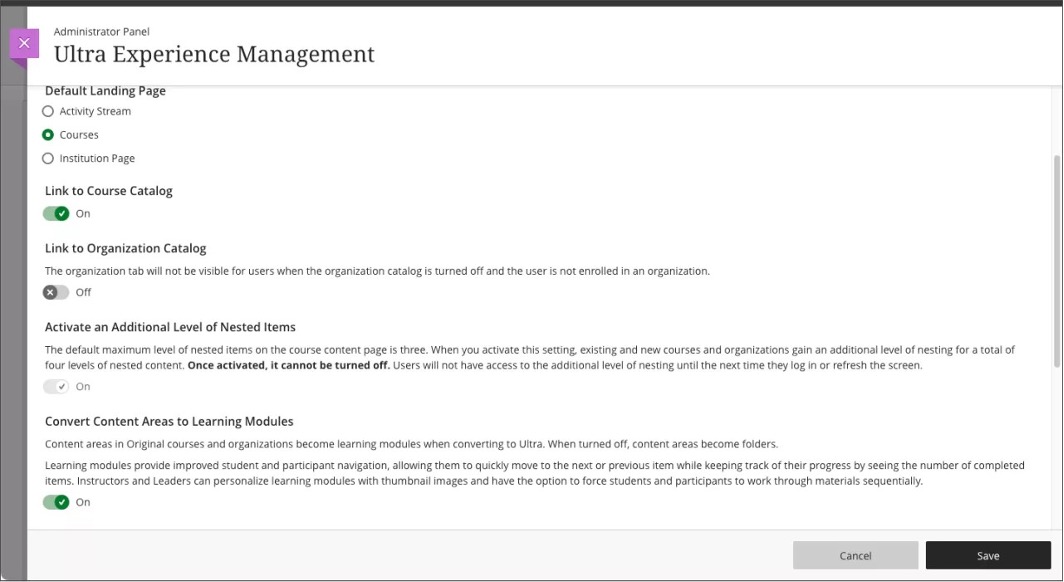Click the Link to Course Catalog heading
Image resolution: width=1064 pixels, height=582 pixels.
pyautogui.click(x=108, y=191)
